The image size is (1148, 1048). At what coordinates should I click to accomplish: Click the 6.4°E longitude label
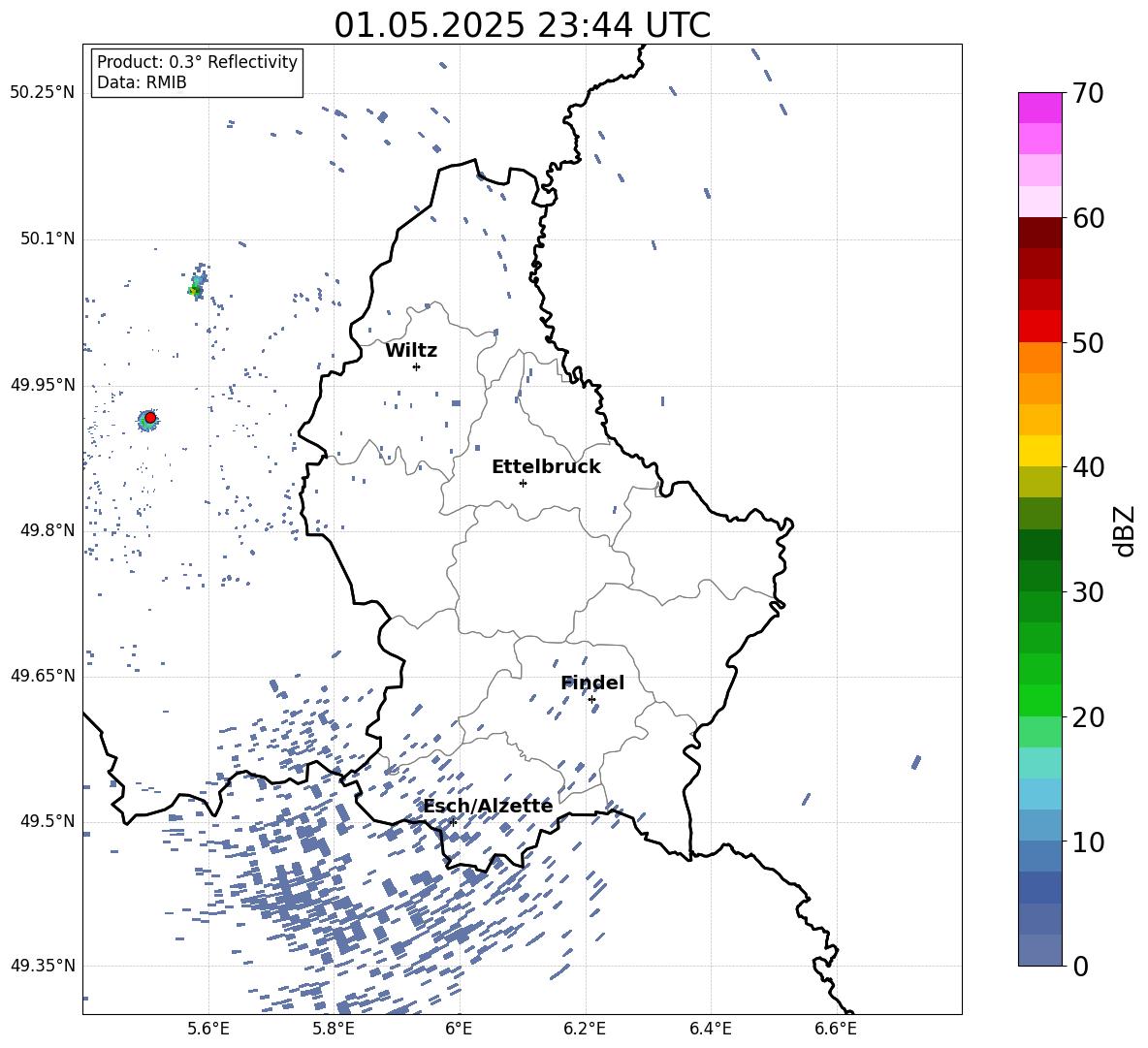tap(710, 1029)
